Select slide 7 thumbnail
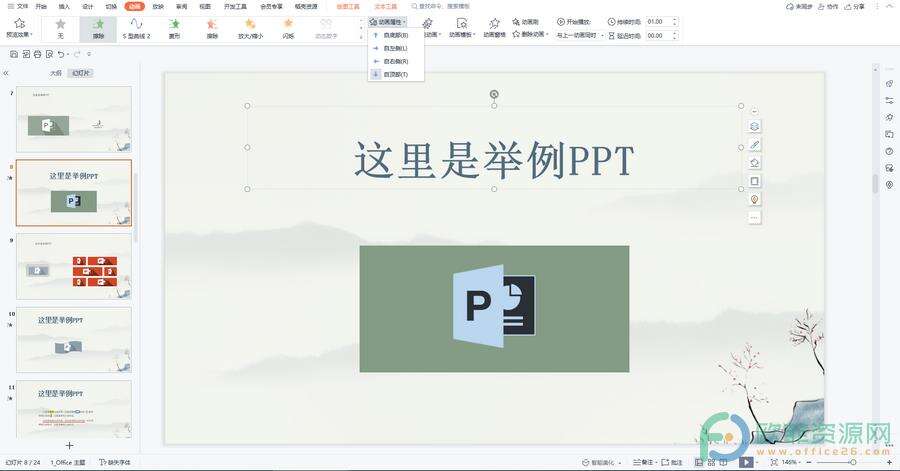This screenshot has height=471, width=900. pyautogui.click(x=74, y=119)
